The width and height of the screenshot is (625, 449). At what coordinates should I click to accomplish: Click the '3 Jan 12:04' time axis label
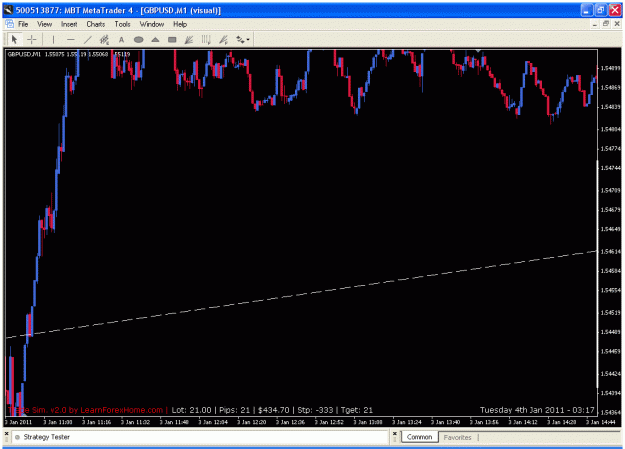point(213,422)
